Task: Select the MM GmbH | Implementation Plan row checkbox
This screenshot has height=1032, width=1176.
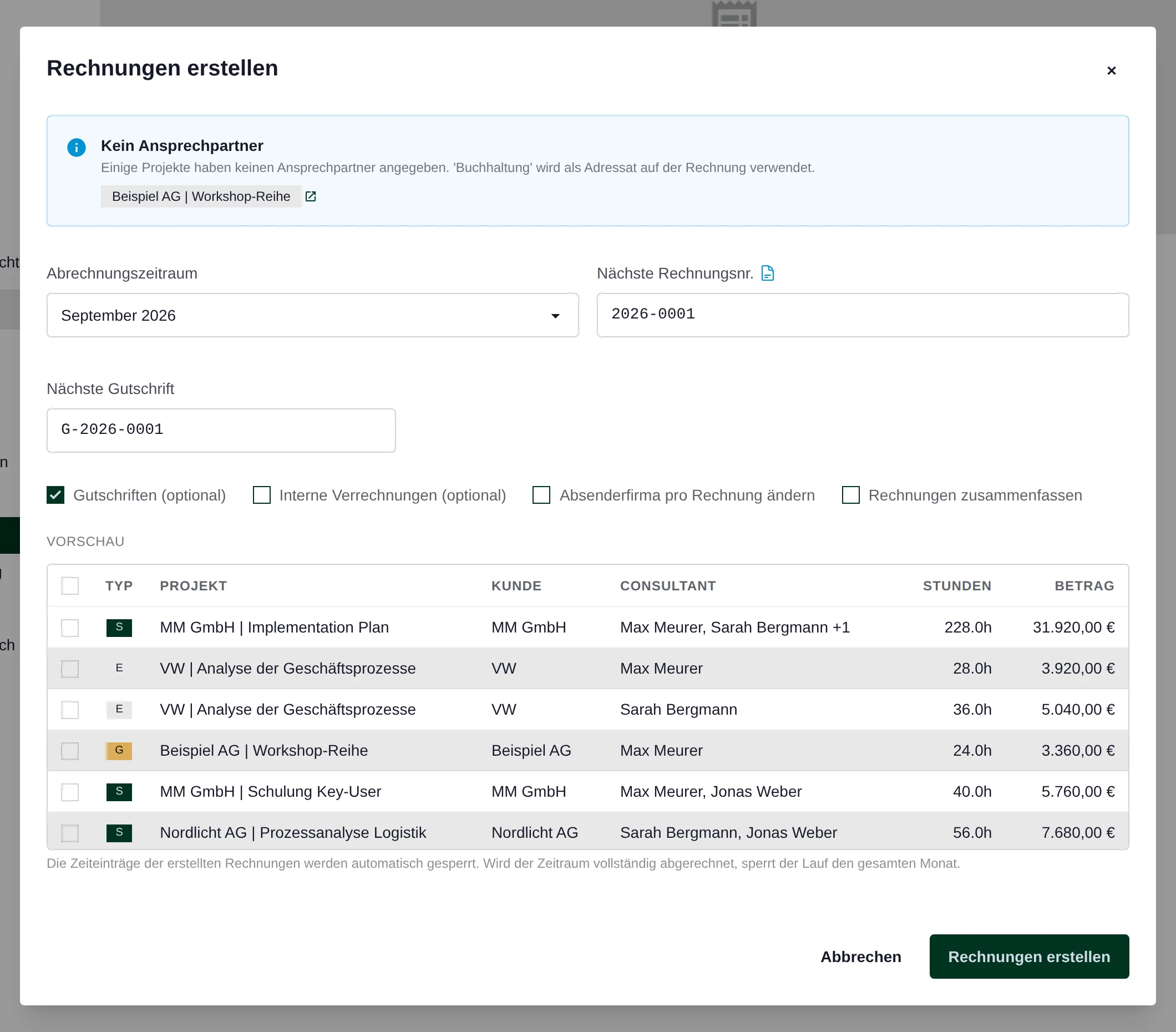Action: click(x=70, y=628)
